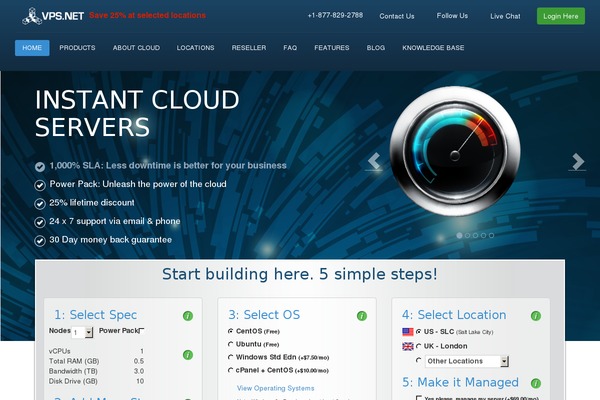Click the INSTANT CLOUD SERVERS heading
600x400 pixels.
[137, 113]
